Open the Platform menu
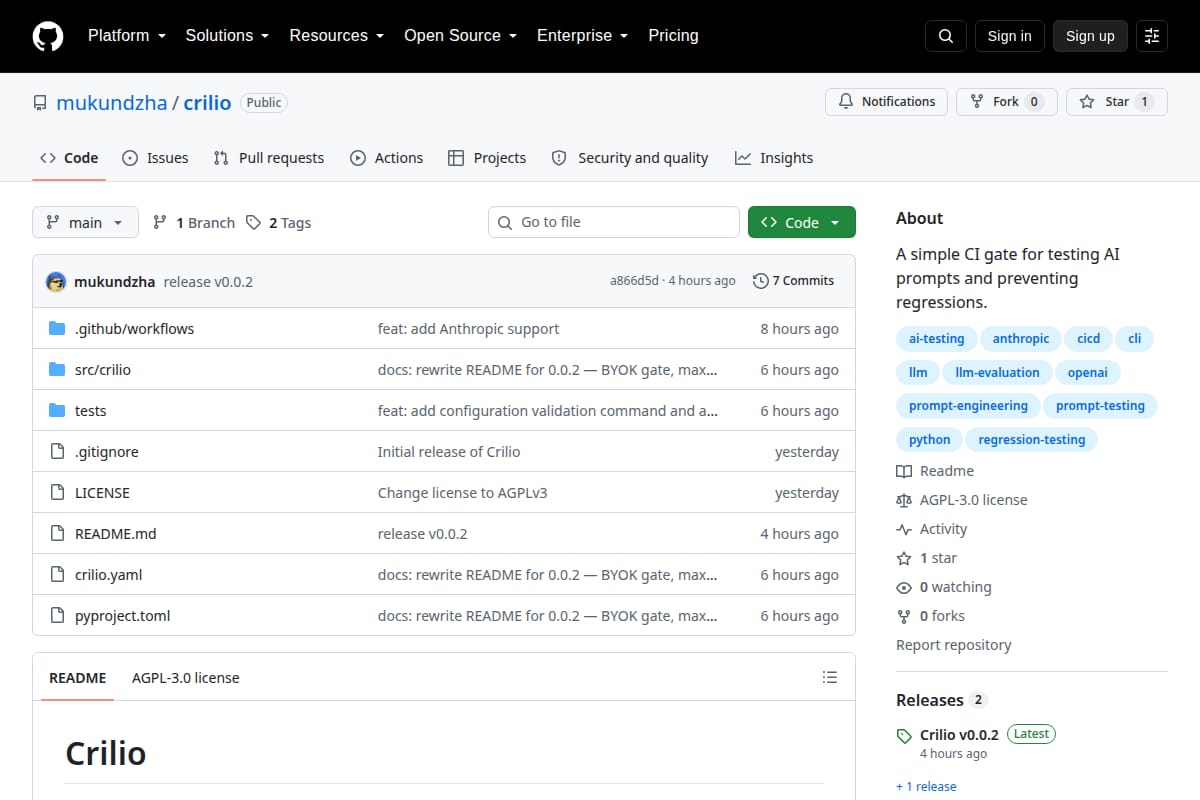1200x800 pixels. [126, 35]
